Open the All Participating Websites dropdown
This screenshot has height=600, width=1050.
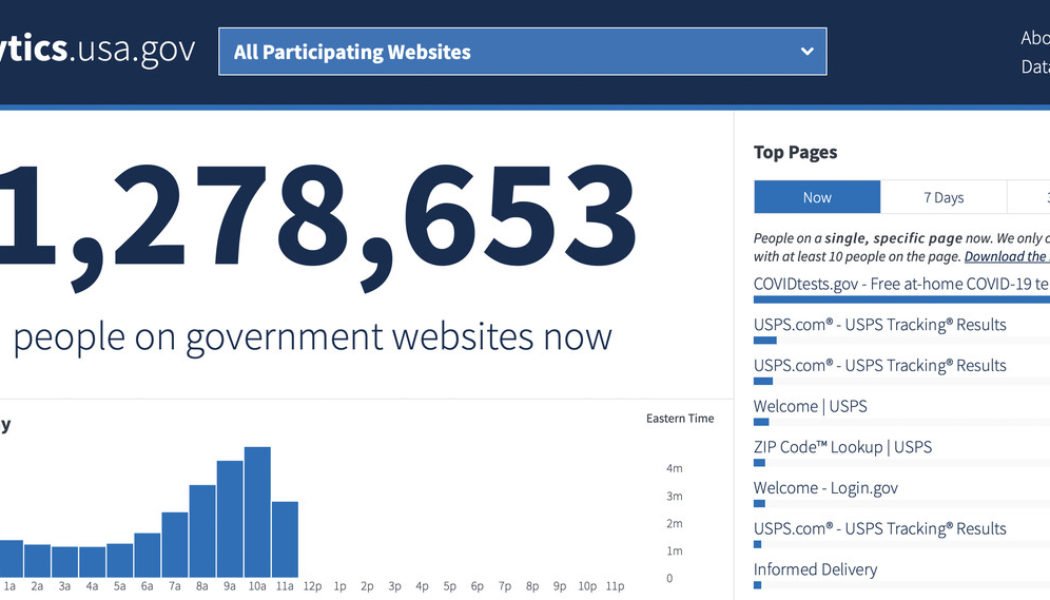pos(520,51)
